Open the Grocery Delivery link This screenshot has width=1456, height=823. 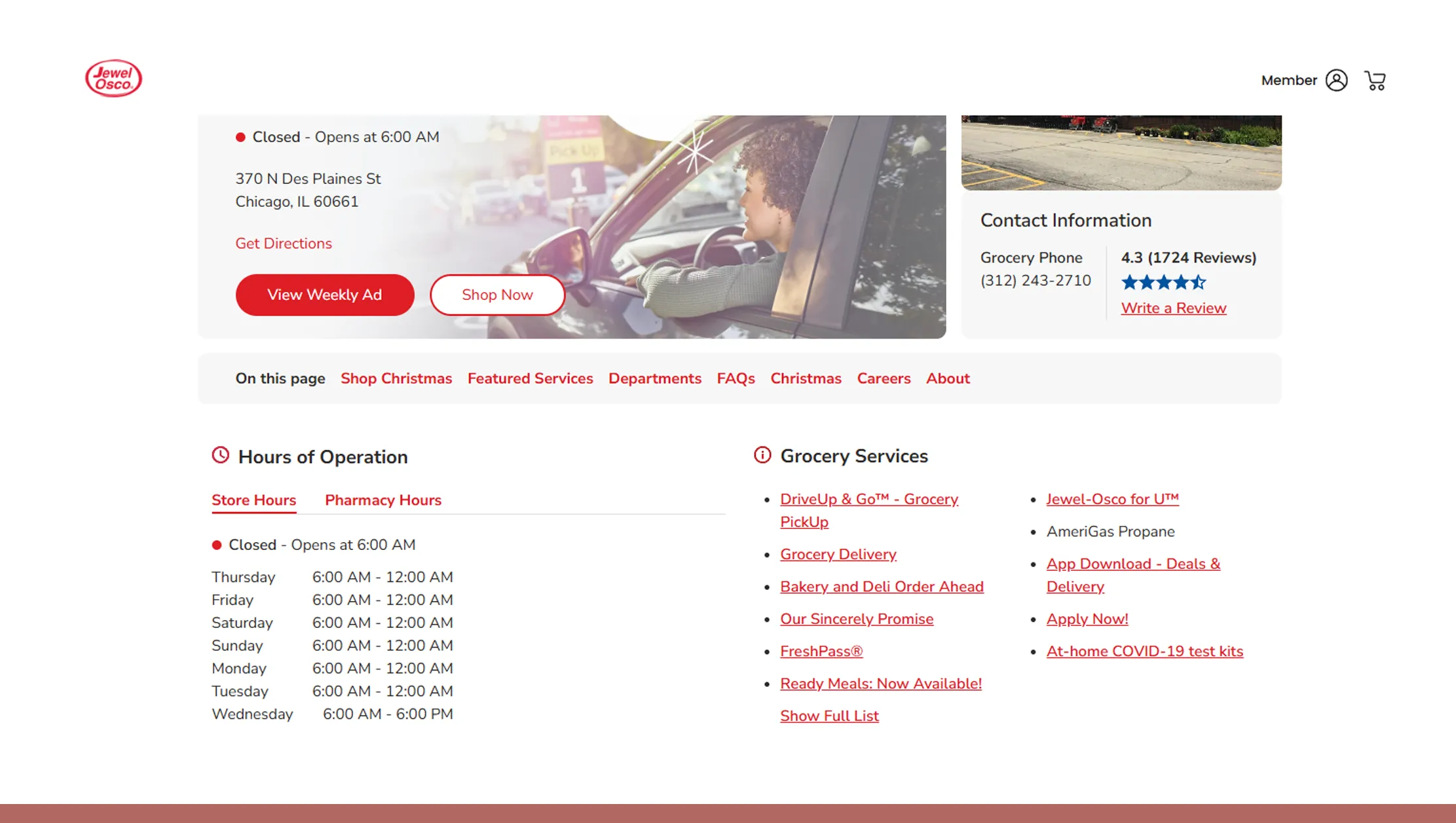pos(838,554)
